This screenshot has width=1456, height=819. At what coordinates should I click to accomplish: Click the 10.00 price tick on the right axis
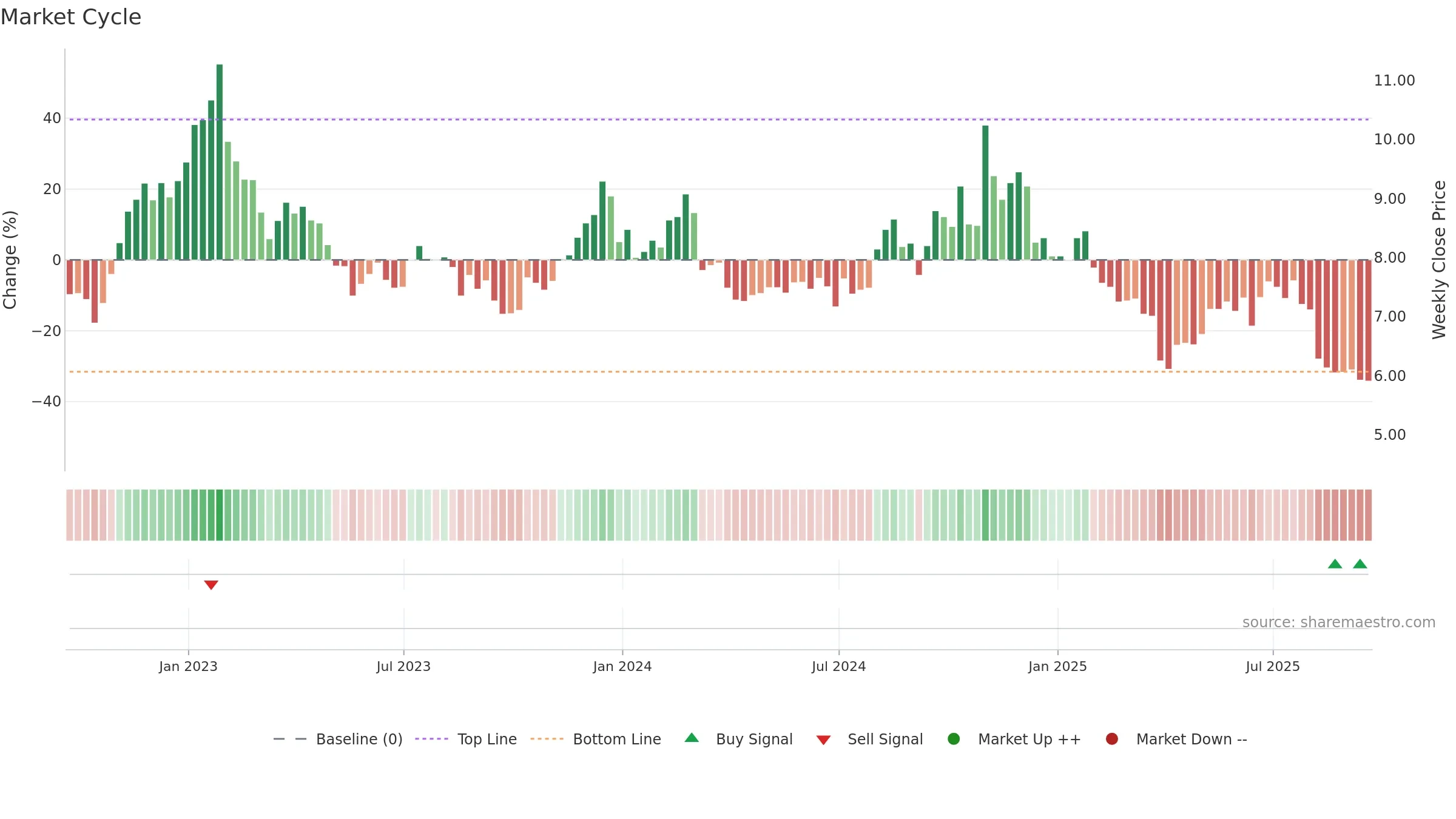pos(1394,140)
